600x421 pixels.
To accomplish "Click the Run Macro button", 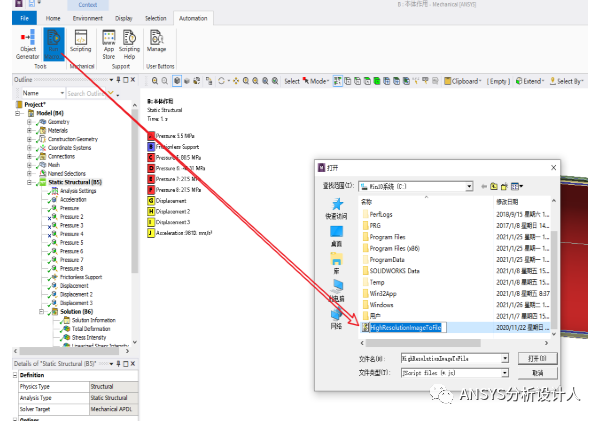I will pos(53,44).
